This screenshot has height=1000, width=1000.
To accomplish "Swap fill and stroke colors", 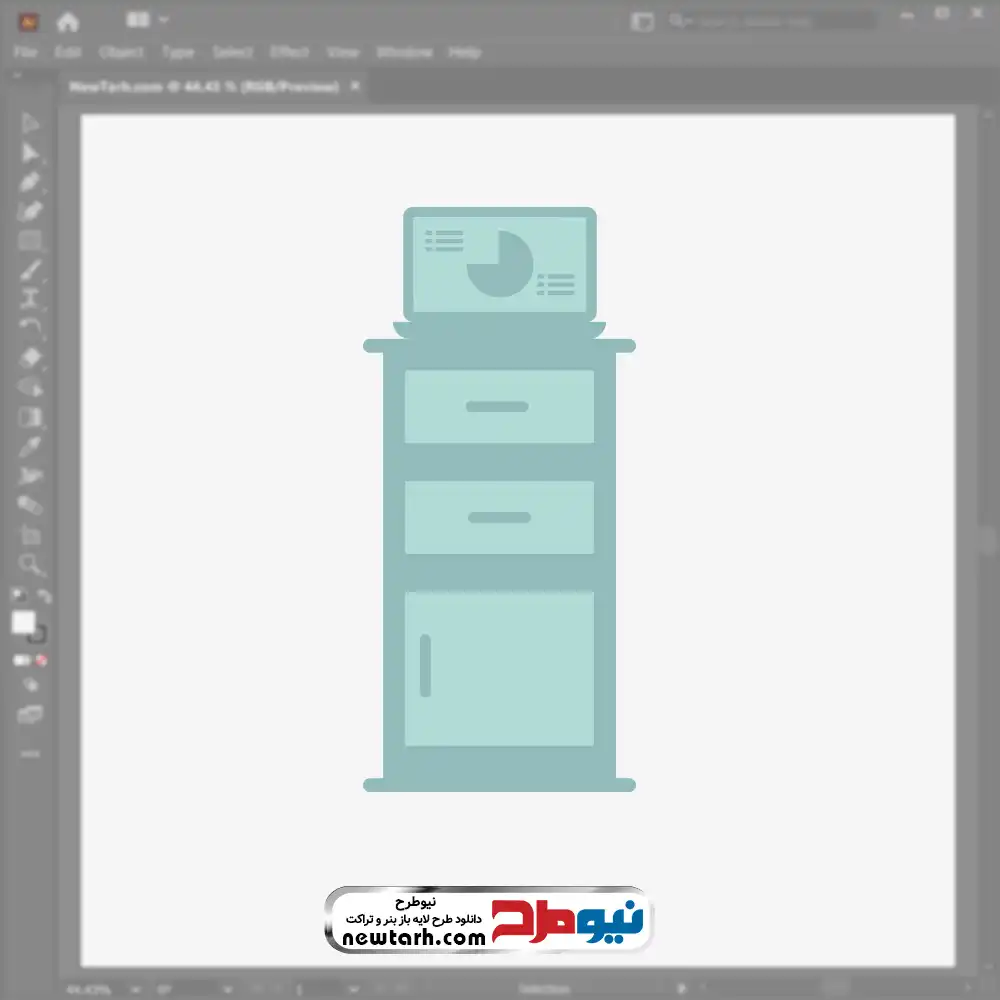I will tap(44, 596).
